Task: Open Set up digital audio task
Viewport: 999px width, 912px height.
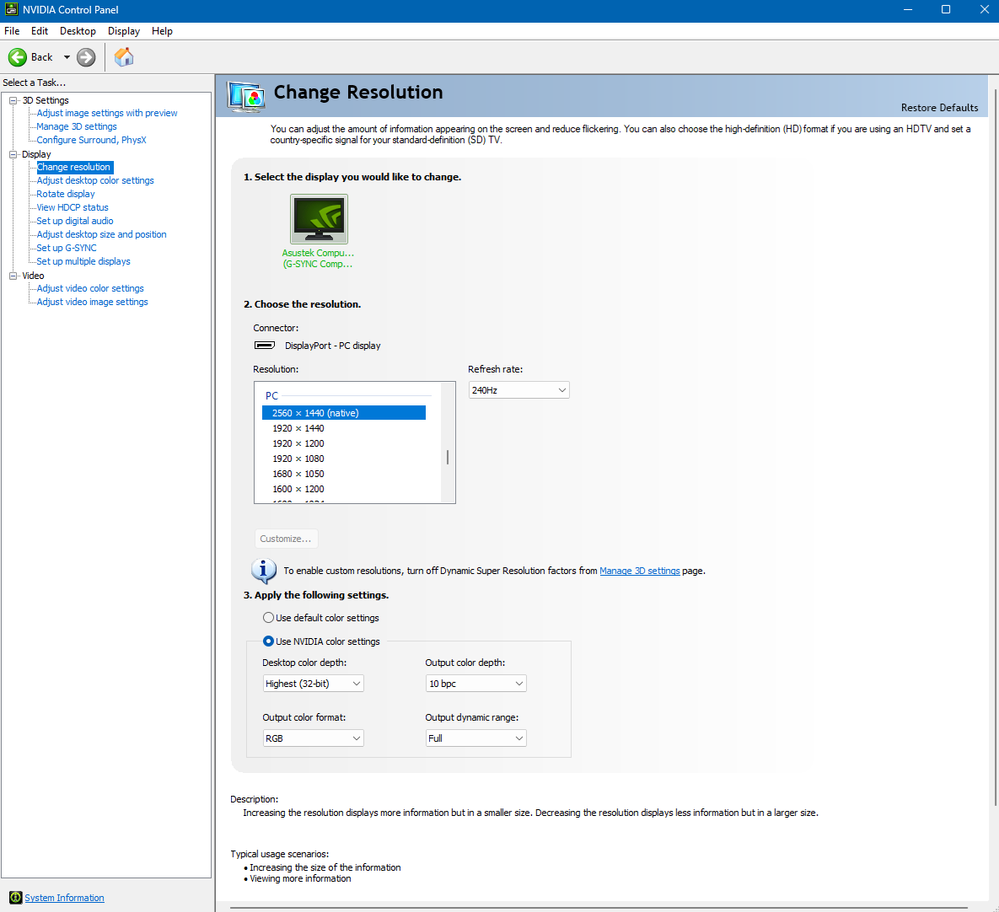Action: (75, 221)
